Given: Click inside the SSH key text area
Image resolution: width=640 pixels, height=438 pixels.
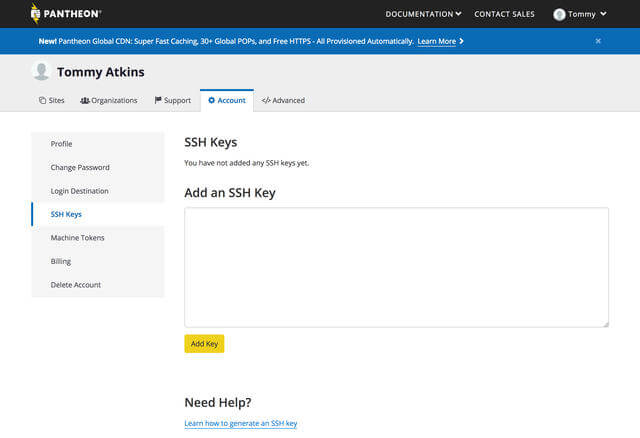Looking at the screenshot, I should click(x=396, y=266).
